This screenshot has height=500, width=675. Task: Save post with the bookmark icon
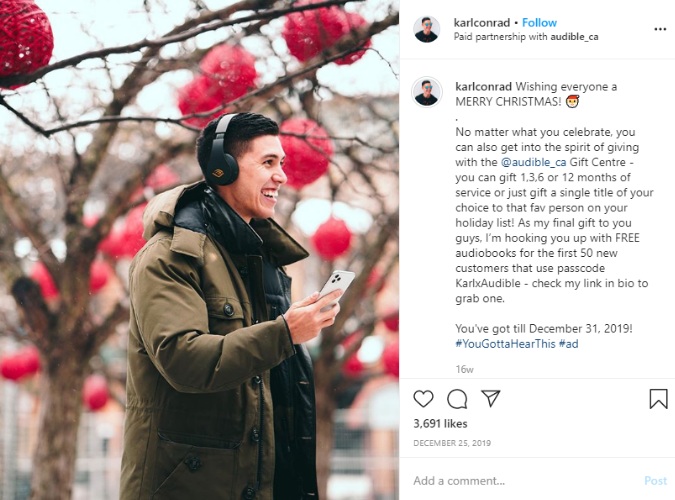point(658,398)
